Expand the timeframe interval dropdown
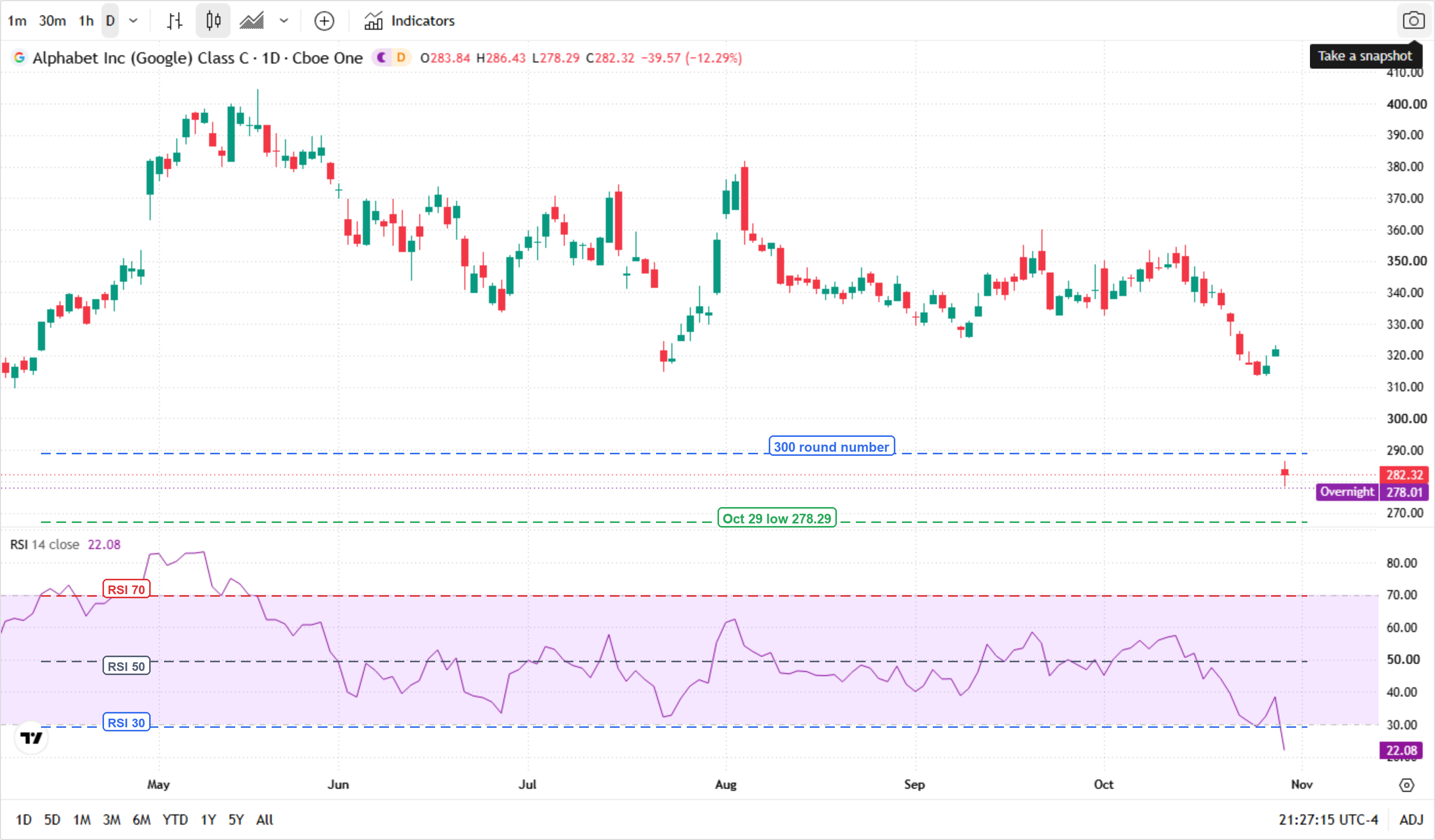The image size is (1435, 840). pyautogui.click(x=133, y=21)
